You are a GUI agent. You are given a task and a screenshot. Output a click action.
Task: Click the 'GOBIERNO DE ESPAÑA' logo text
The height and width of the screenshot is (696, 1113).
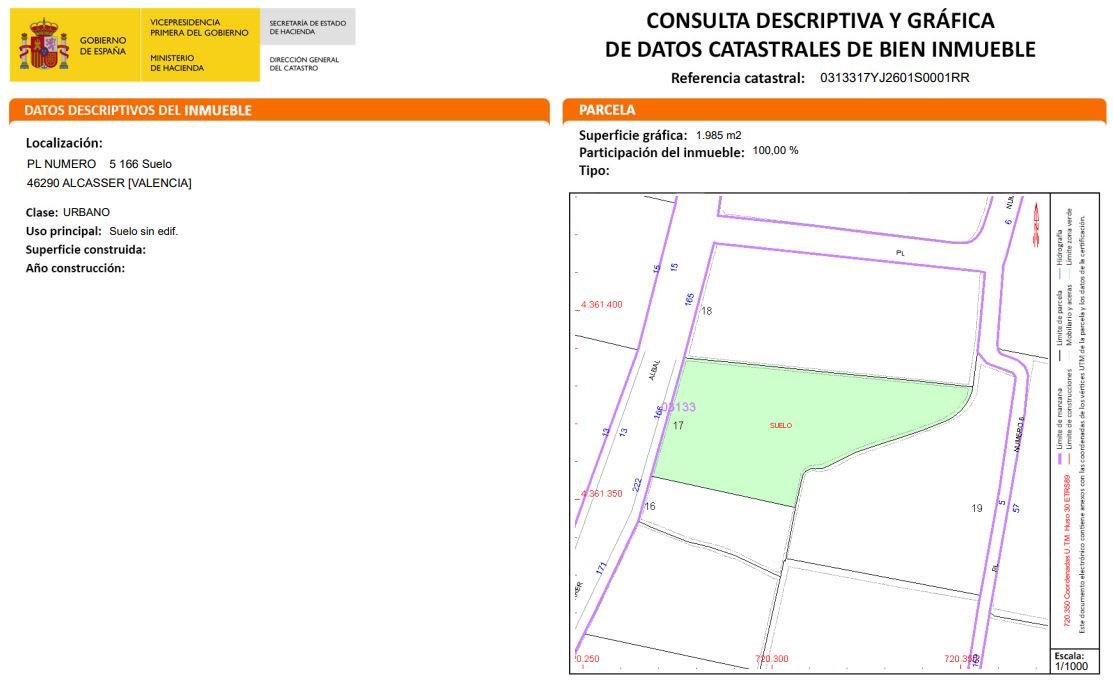coord(103,45)
